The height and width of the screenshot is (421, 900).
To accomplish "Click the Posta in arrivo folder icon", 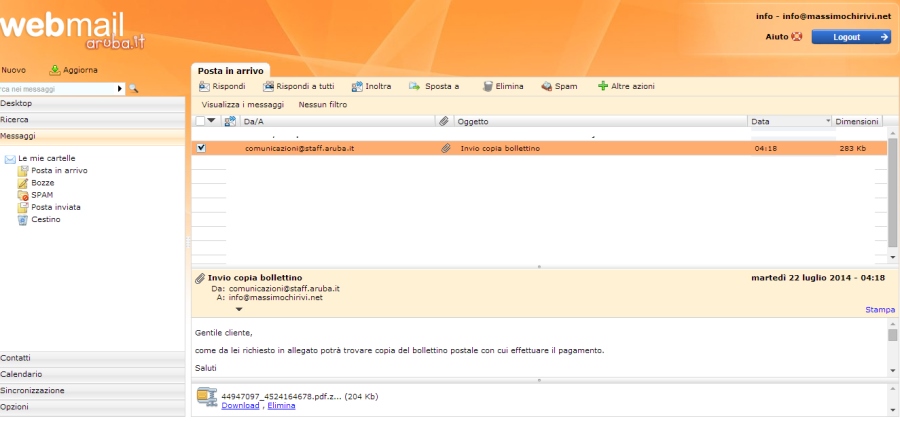I will click(22, 171).
